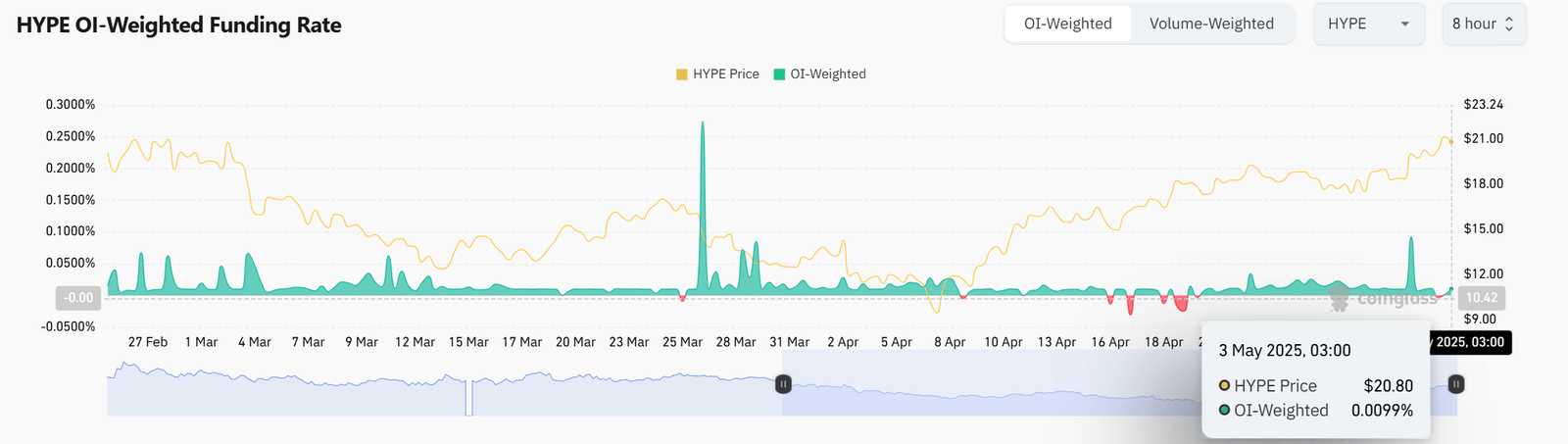Click the -0.00 left axis value label

tap(78, 297)
